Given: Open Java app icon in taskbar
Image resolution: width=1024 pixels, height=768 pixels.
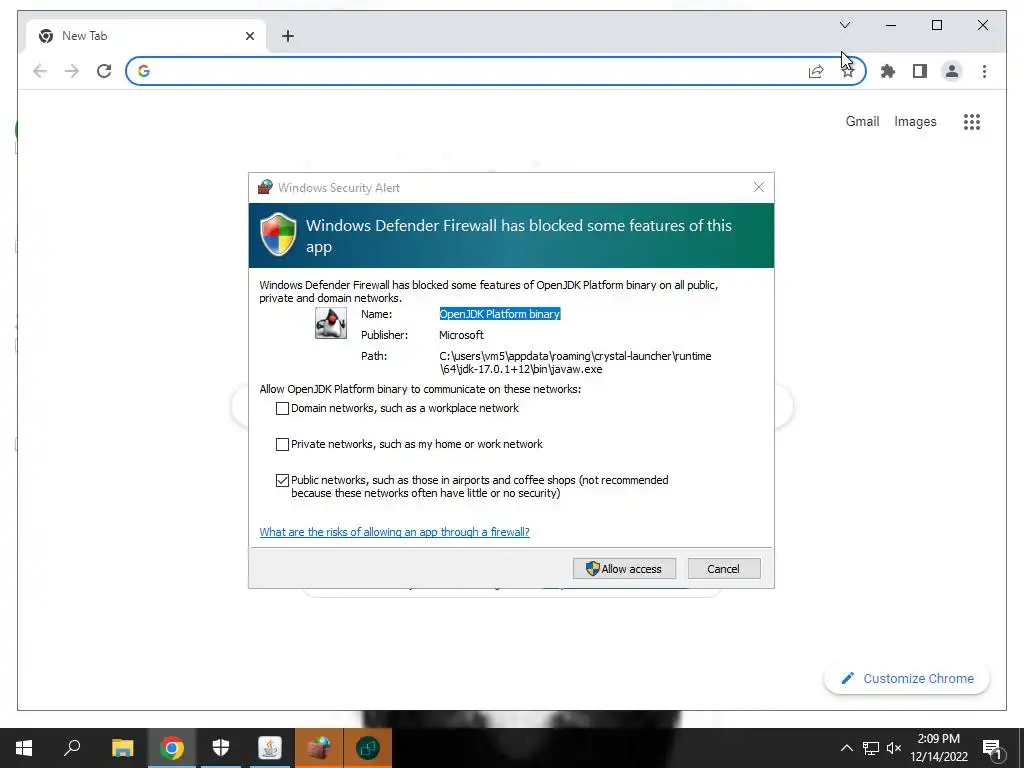Looking at the screenshot, I should pyautogui.click(x=270, y=748).
